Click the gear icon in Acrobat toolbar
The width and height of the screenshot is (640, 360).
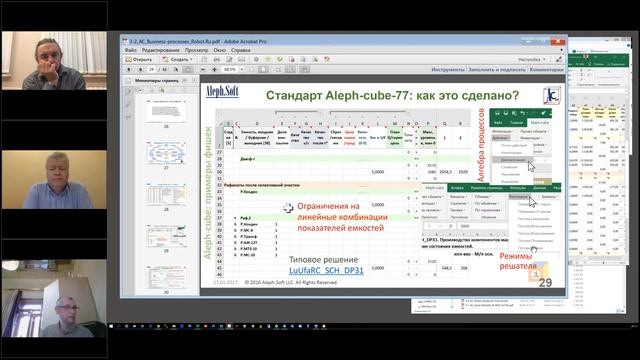click(256, 60)
